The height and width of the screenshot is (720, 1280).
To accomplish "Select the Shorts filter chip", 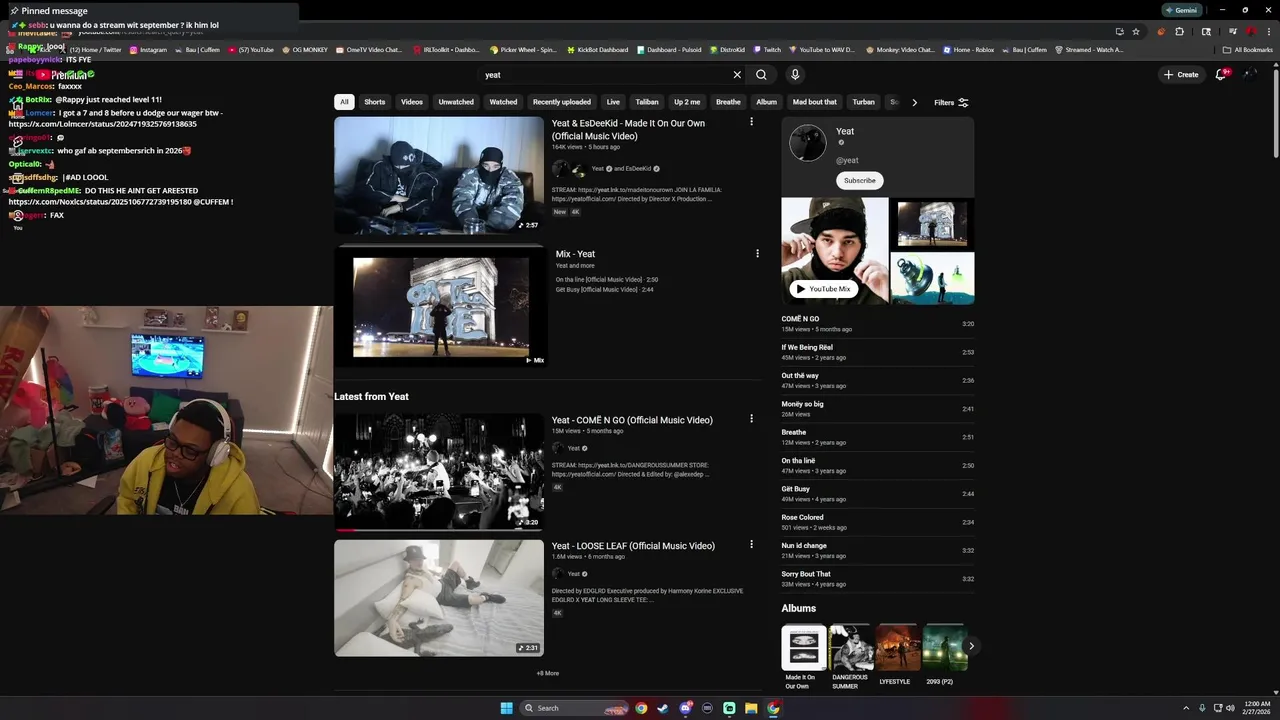I will click(x=374, y=102).
